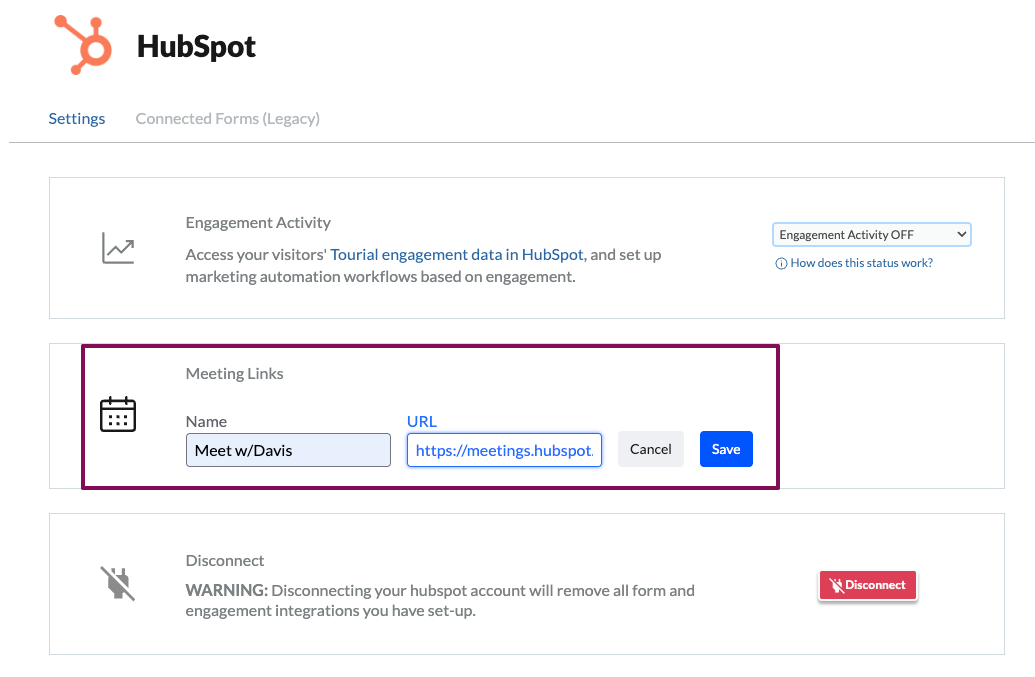Focus the Name field containing Meet w/Davis
Image resolution: width=1035 pixels, height=677 pixels.
(288, 450)
